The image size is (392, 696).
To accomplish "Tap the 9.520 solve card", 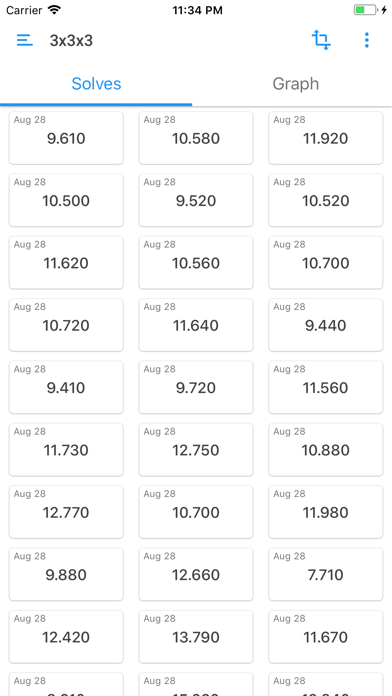I will tap(196, 200).
